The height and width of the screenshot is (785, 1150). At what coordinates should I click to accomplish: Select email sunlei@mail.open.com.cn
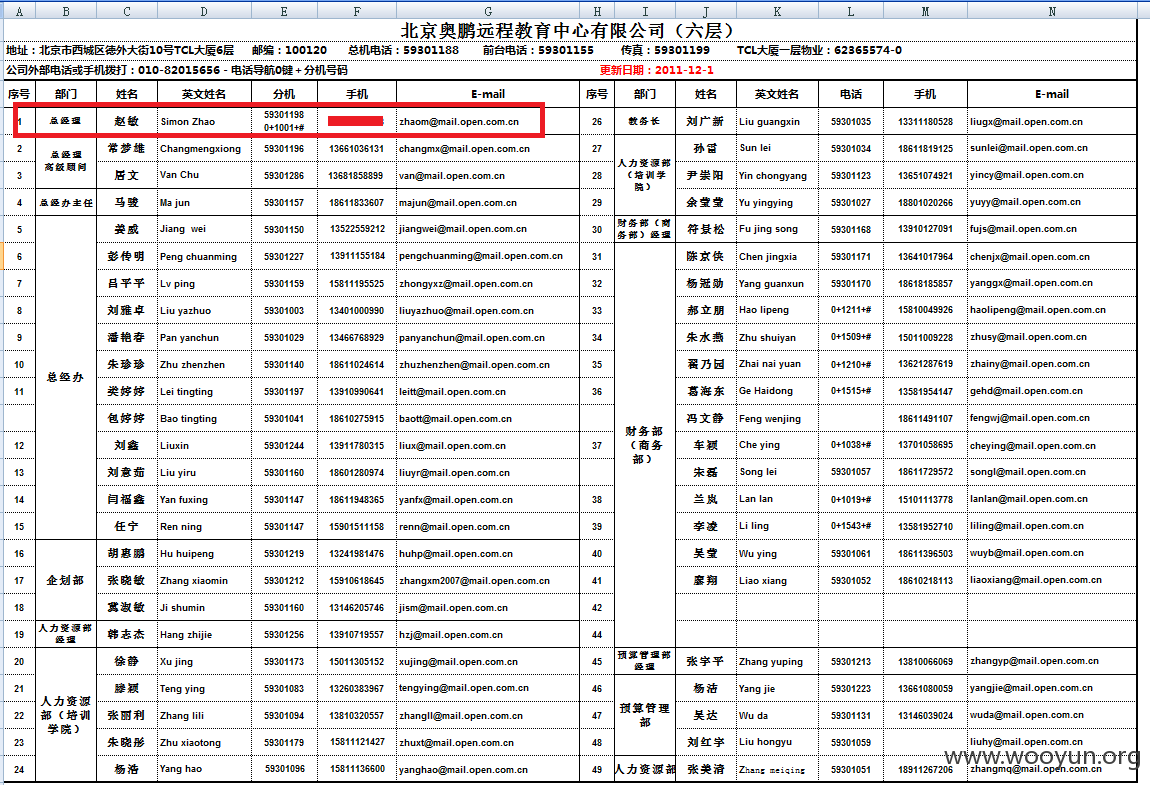click(1029, 148)
